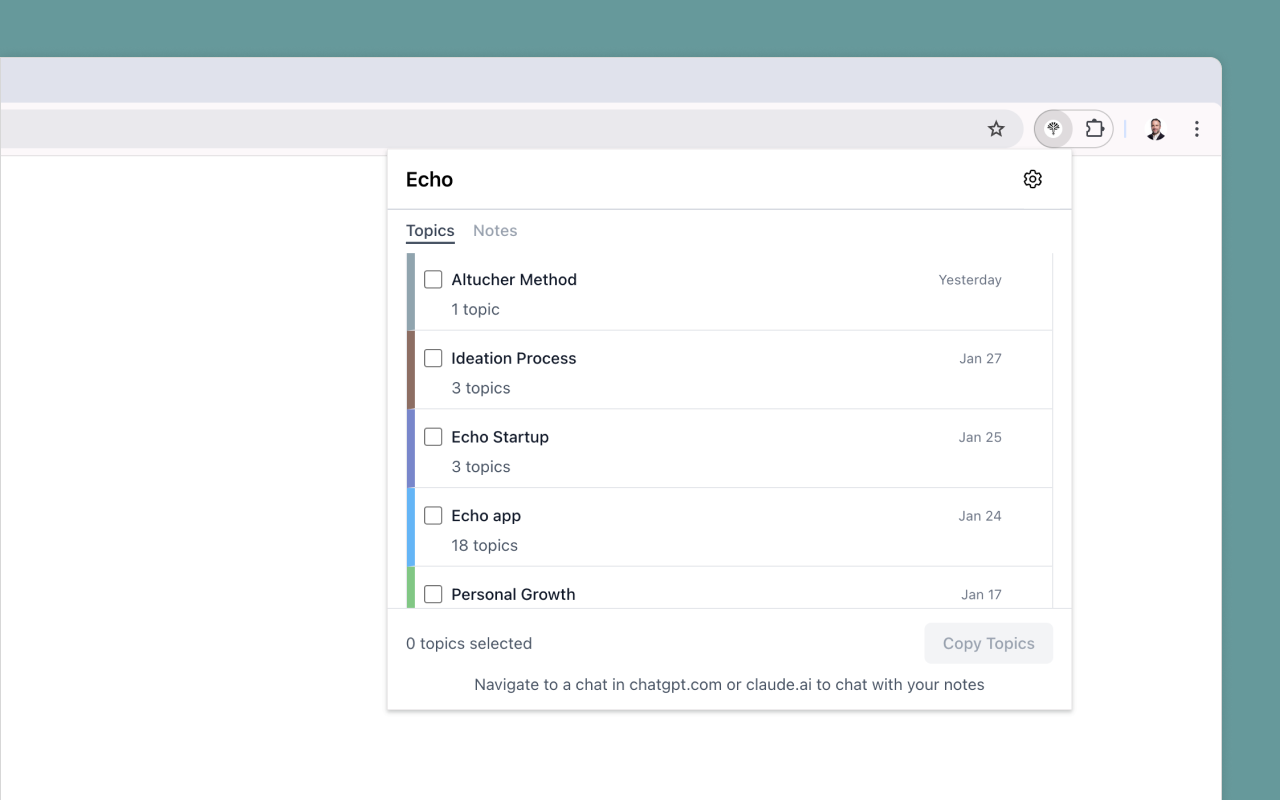This screenshot has height=800, width=1280.
Task: Click the Copy Topics button
Action: tap(988, 643)
